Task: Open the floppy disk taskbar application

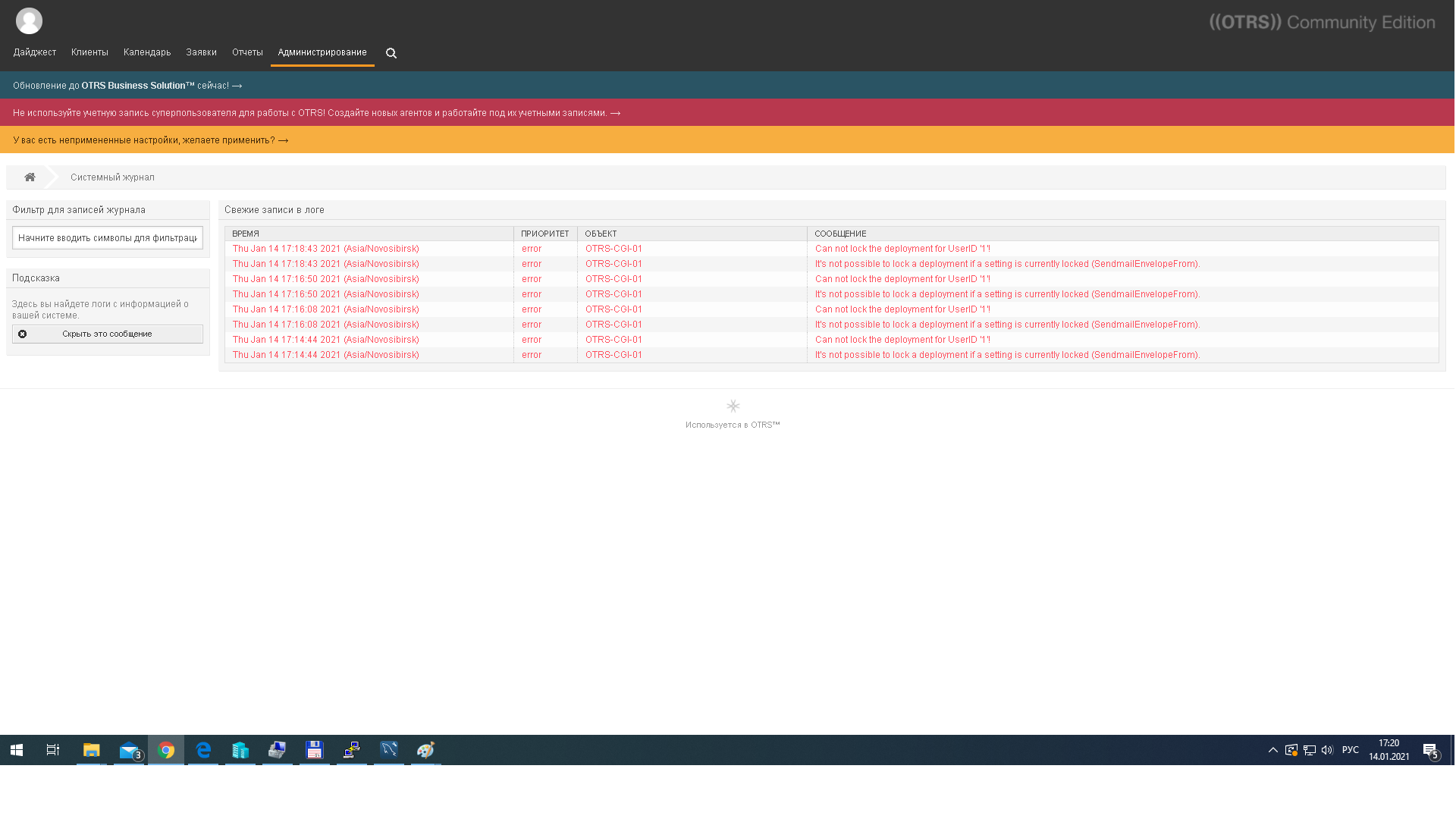Action: [315, 750]
